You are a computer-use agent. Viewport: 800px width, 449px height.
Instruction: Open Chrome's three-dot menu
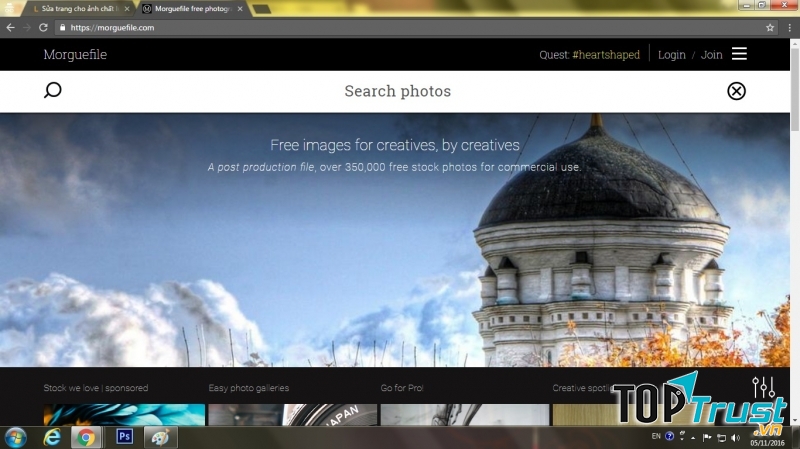[x=787, y=28]
